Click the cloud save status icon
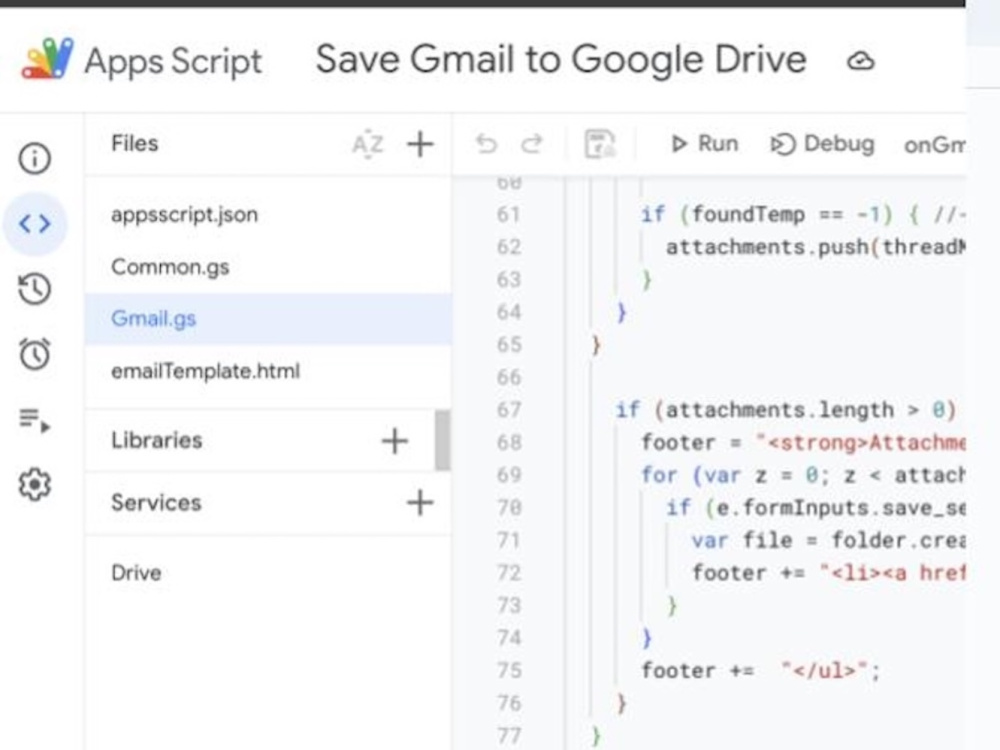Viewport: 1000px width, 750px height. [860, 61]
